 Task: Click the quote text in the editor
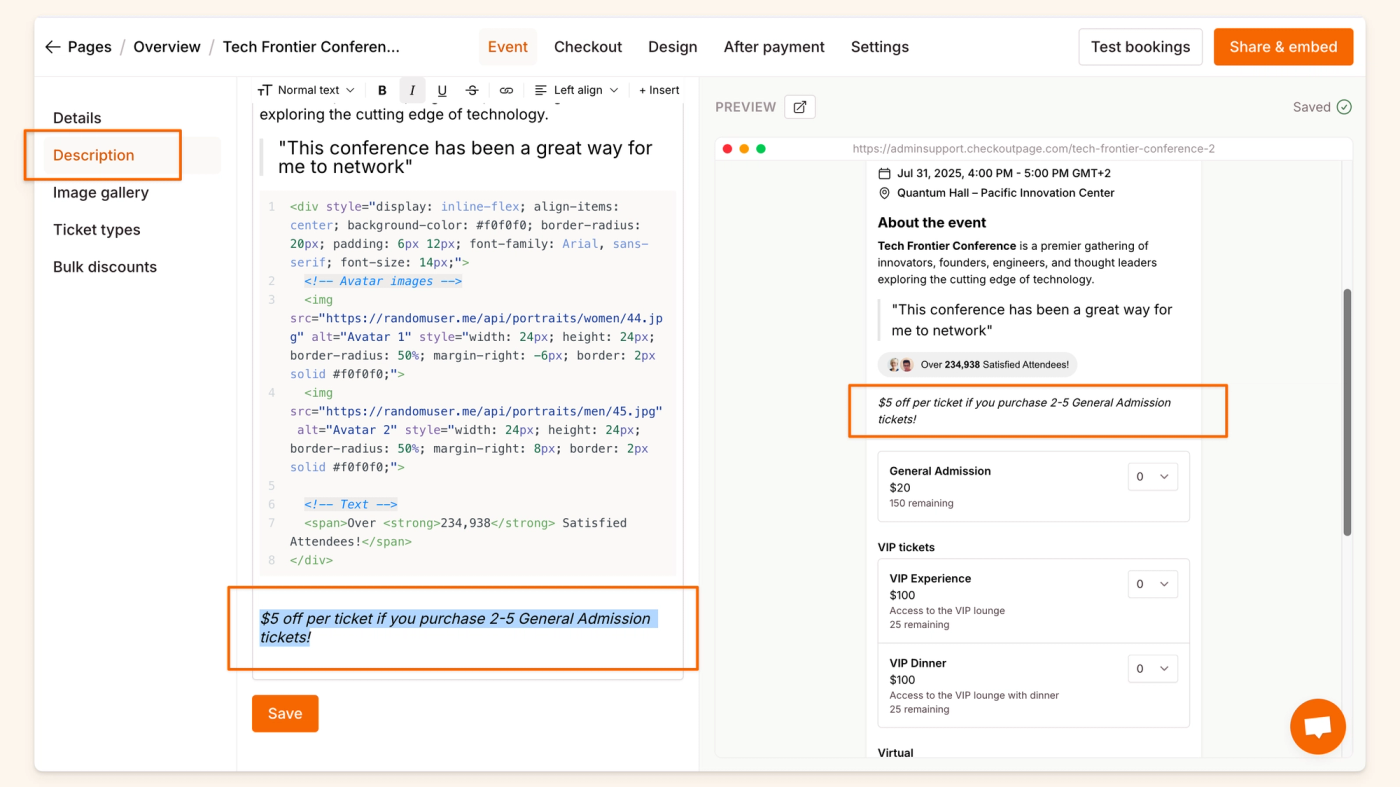point(466,157)
